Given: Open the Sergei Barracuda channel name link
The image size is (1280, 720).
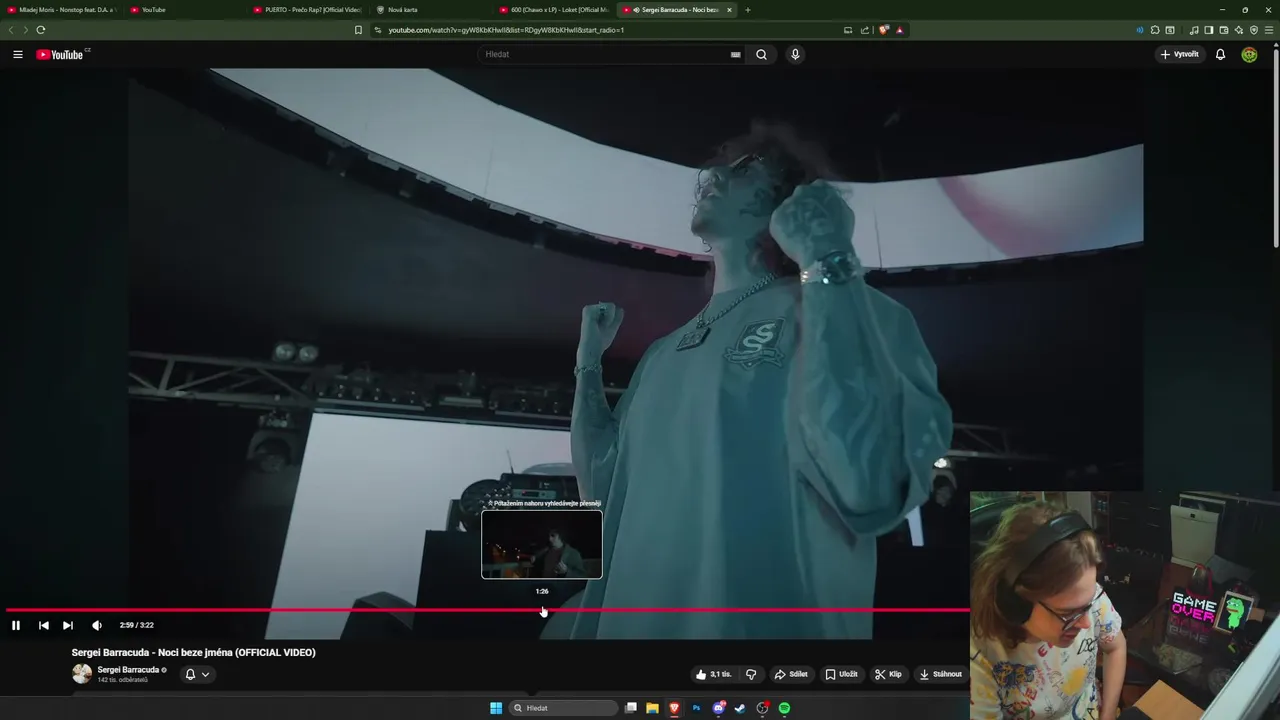Looking at the screenshot, I should click(128, 670).
